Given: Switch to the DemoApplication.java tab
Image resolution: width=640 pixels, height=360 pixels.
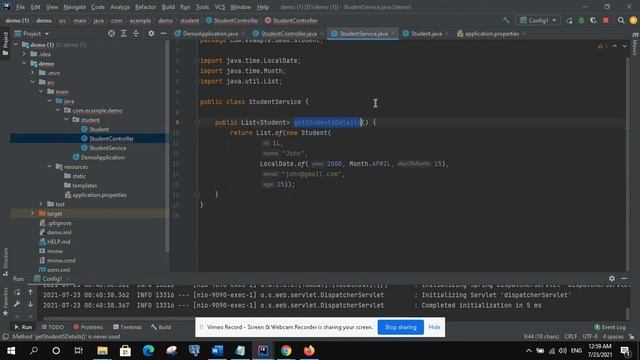Looking at the screenshot, I should click(x=210, y=34).
